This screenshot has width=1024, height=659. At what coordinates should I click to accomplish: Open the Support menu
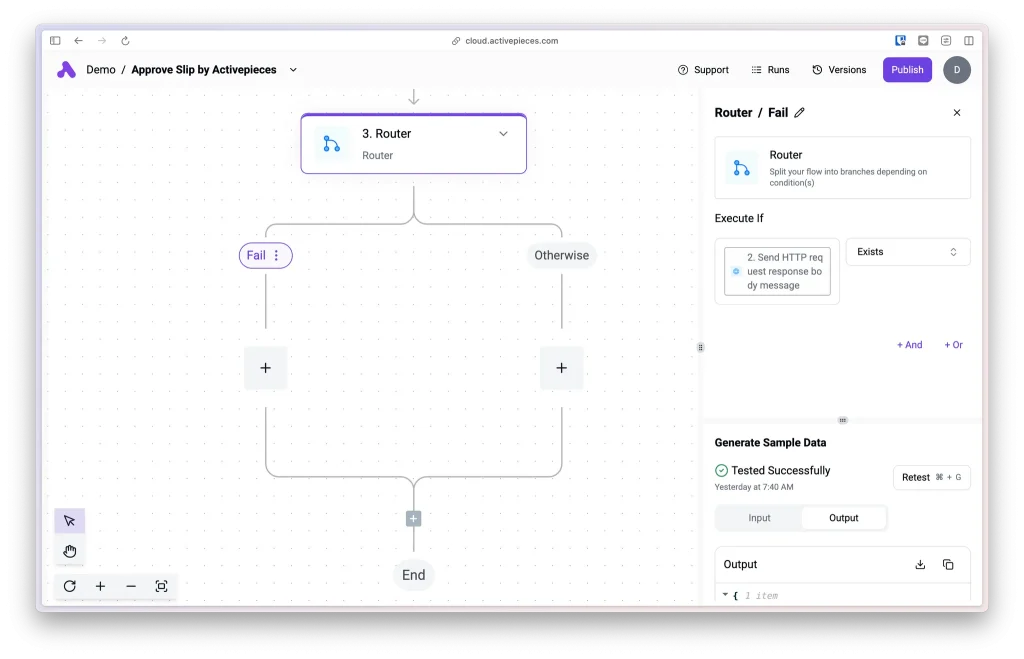pyautogui.click(x=703, y=70)
